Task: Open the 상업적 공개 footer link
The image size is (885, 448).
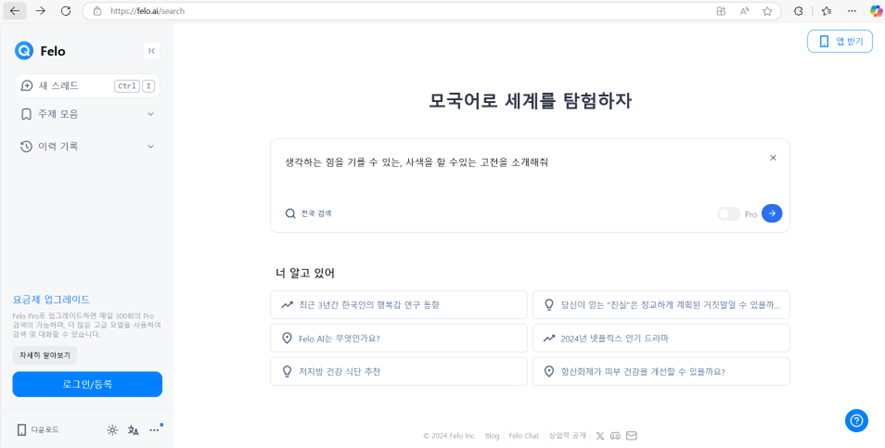Action: click(x=567, y=436)
